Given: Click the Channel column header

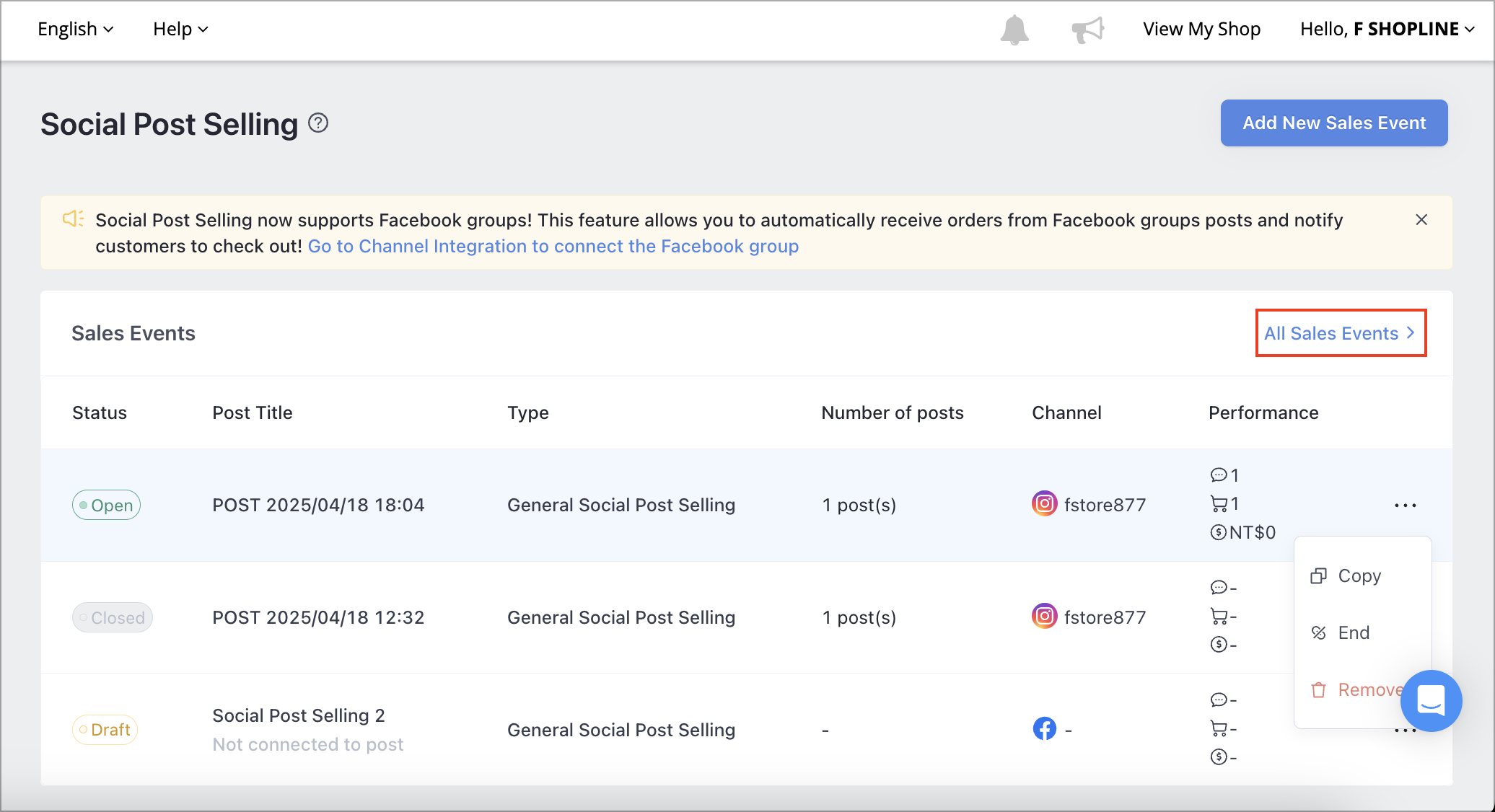Looking at the screenshot, I should click(1066, 412).
